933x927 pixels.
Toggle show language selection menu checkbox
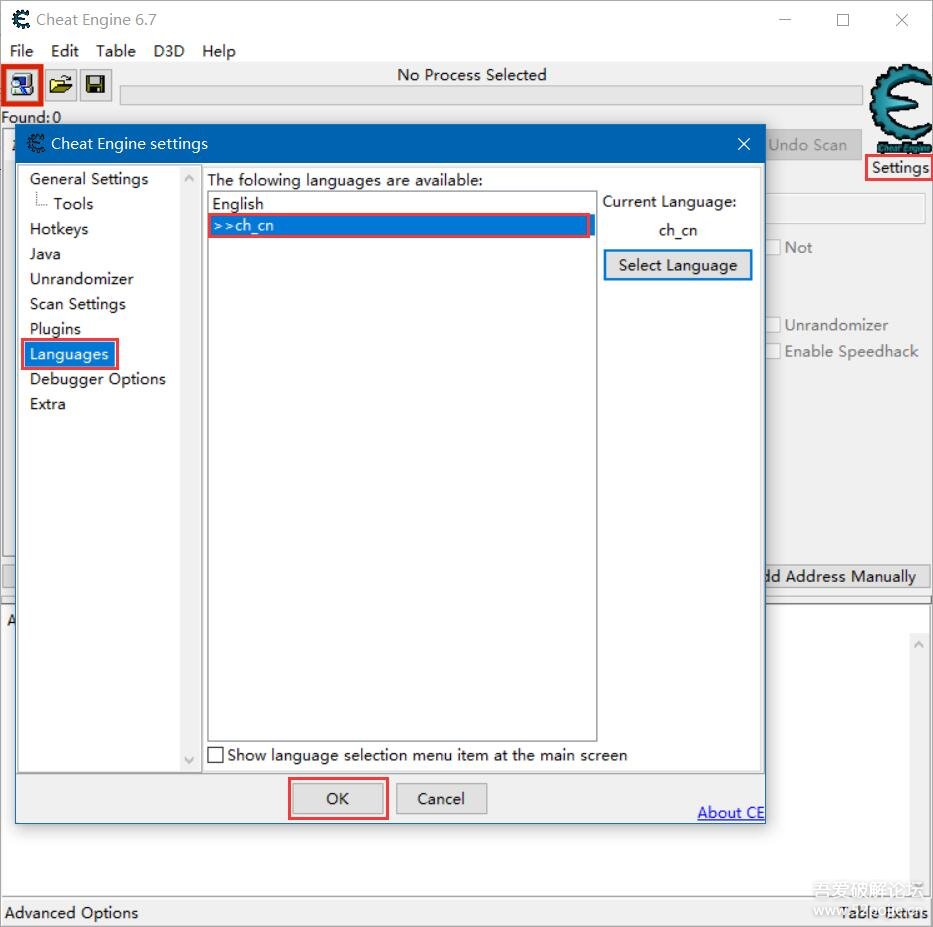coord(215,755)
